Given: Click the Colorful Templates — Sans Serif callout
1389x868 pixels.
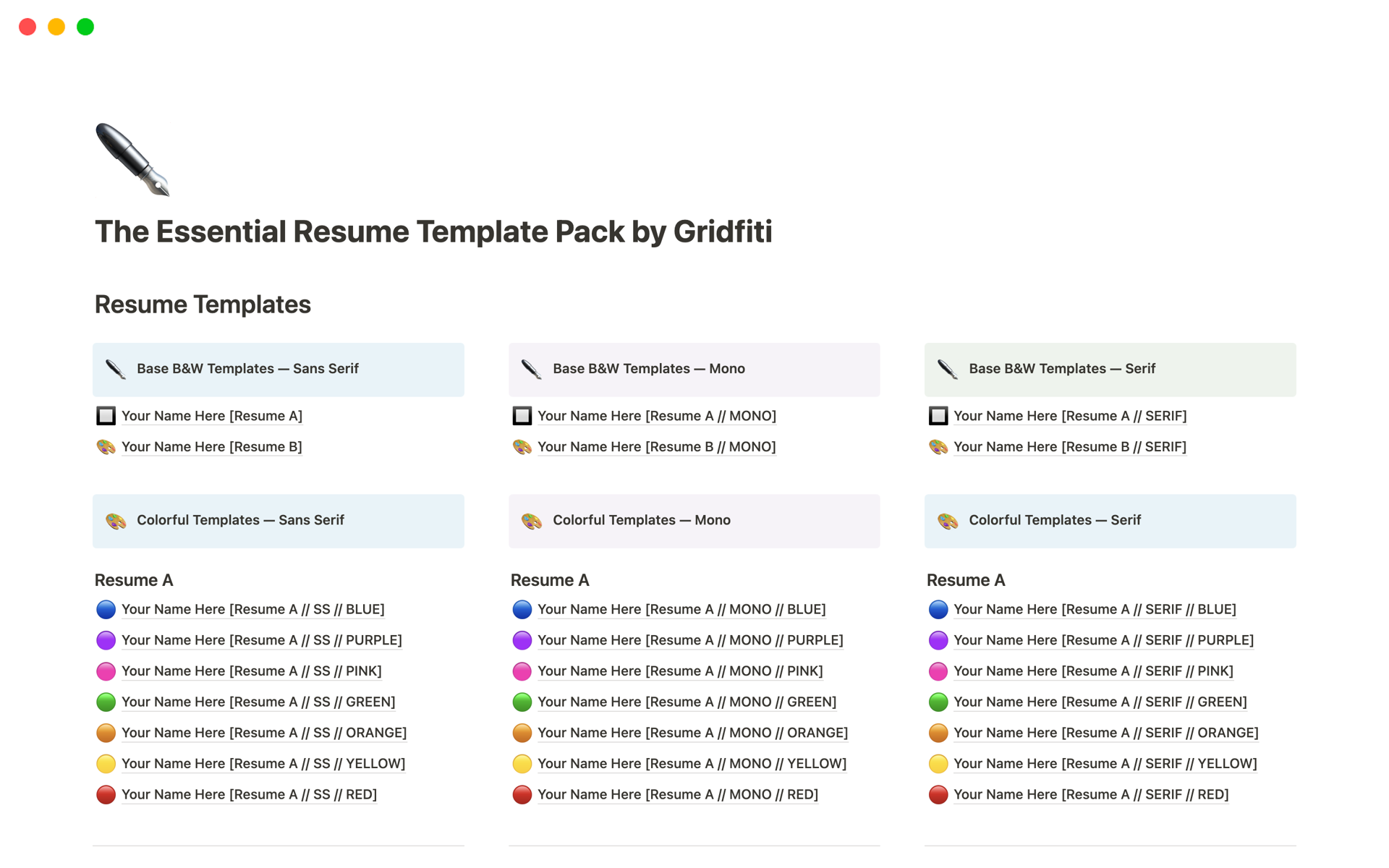Looking at the screenshot, I should coord(279,521).
